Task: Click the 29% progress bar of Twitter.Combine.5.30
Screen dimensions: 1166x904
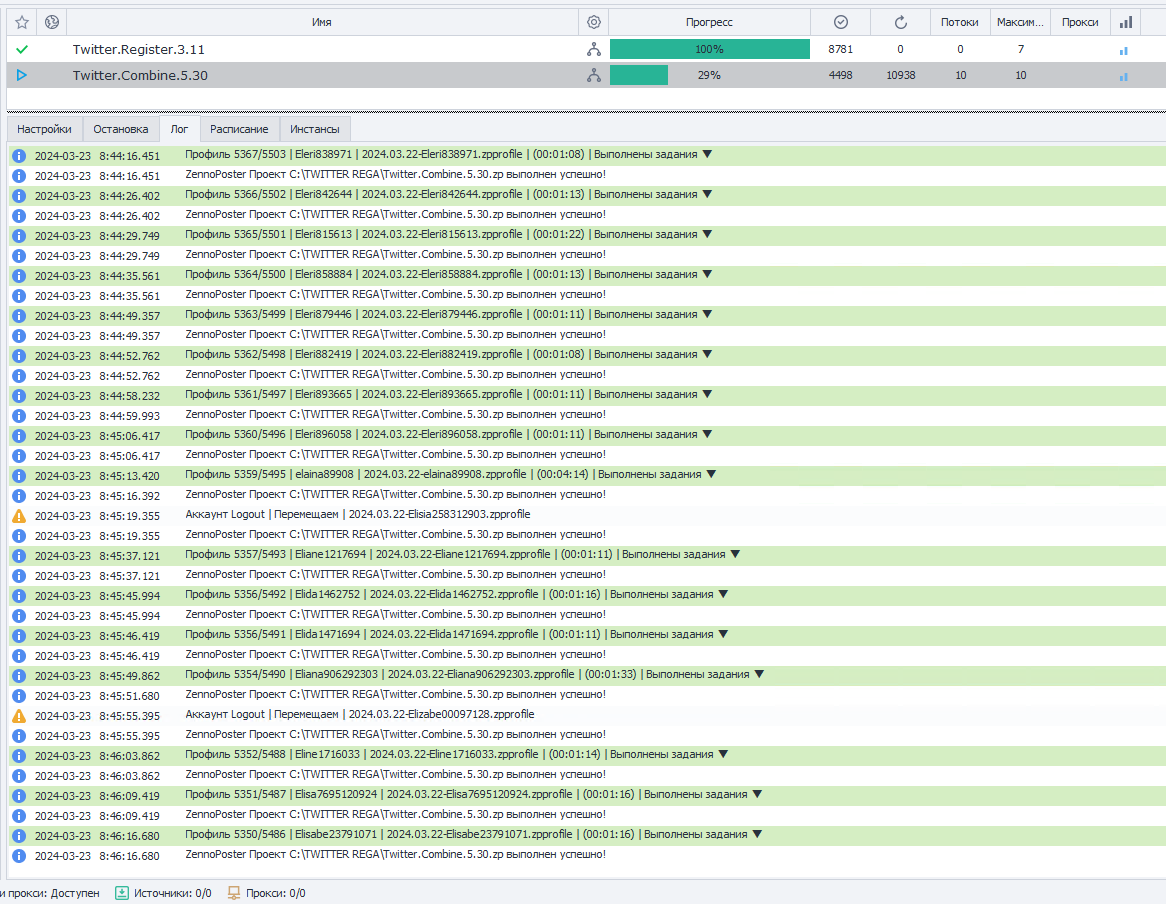Action: 709,75
